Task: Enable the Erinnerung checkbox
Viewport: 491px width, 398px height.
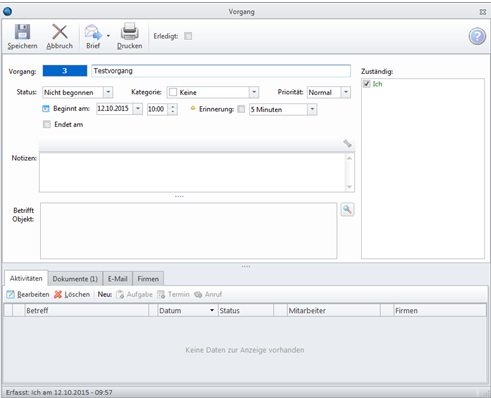Action: [x=241, y=109]
